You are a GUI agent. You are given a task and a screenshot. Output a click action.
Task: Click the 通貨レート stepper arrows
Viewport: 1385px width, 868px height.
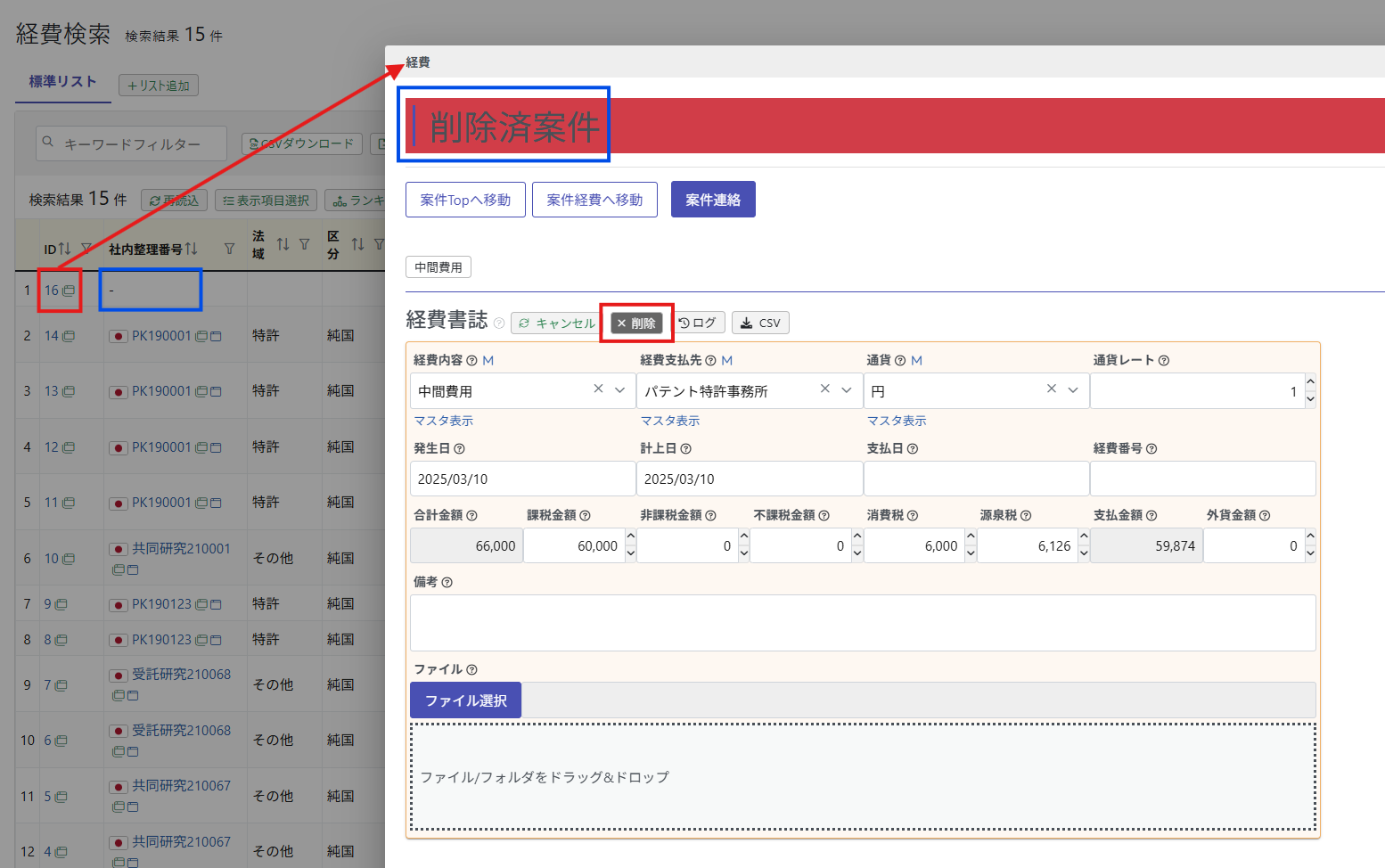[x=1310, y=391]
